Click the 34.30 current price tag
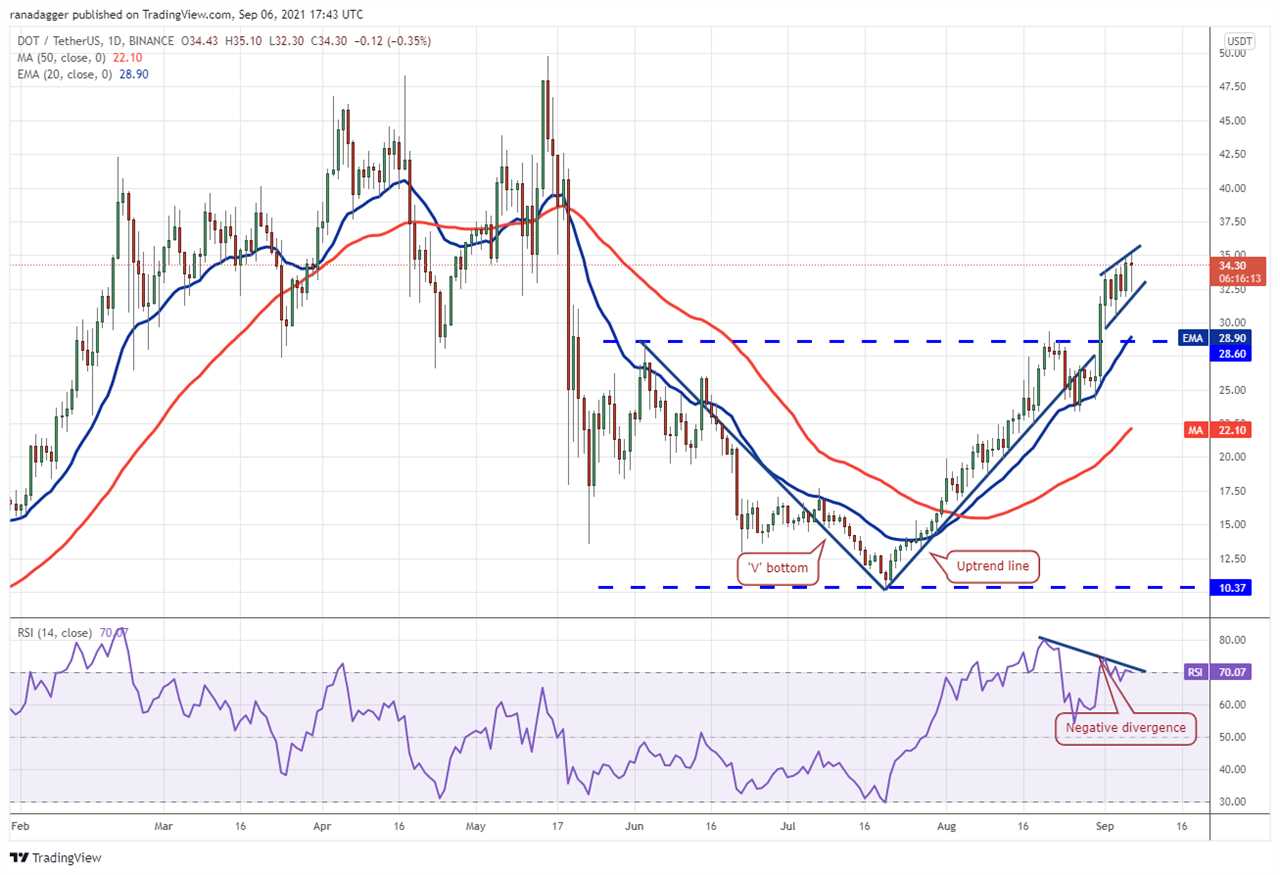1280x875 pixels. (1230, 266)
